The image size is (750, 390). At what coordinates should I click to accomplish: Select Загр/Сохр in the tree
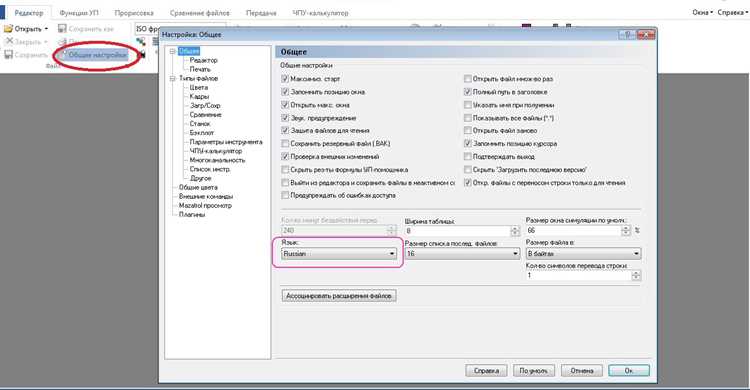(205, 106)
